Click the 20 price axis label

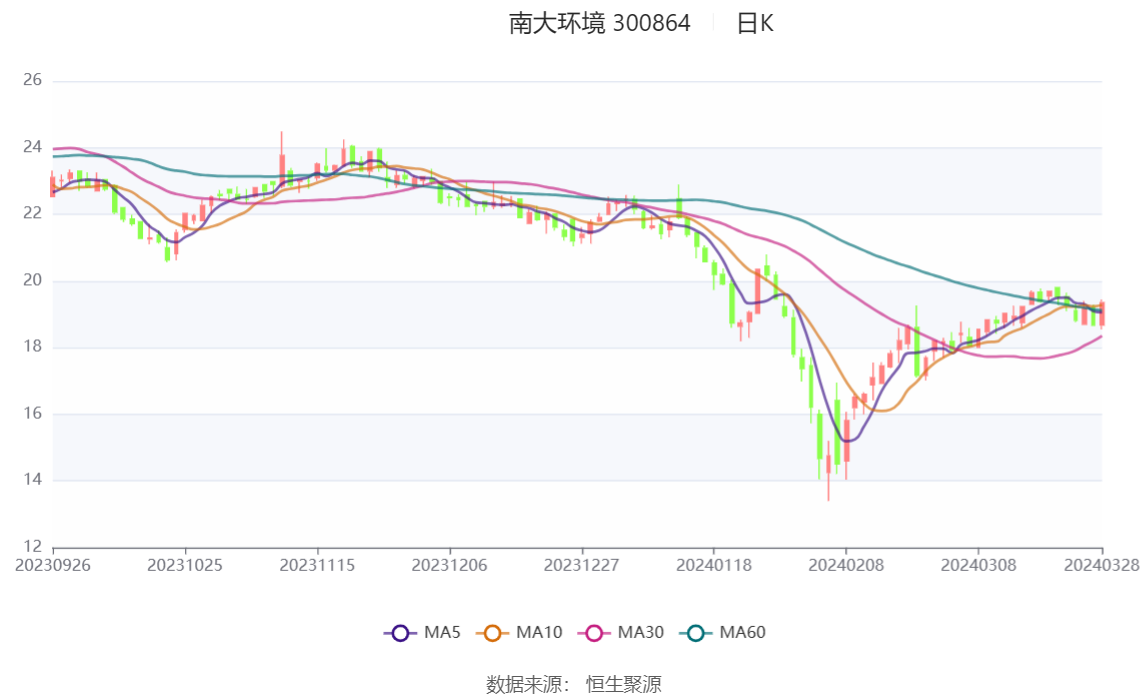32,280
